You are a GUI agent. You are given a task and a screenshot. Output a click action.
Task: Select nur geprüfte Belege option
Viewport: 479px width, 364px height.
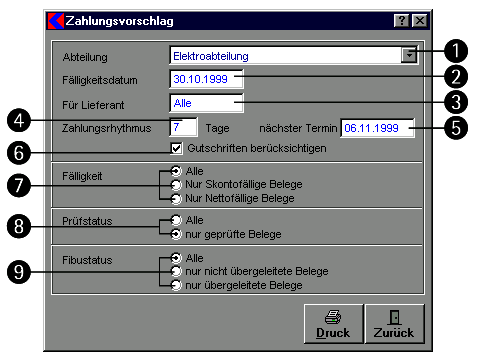(176, 234)
